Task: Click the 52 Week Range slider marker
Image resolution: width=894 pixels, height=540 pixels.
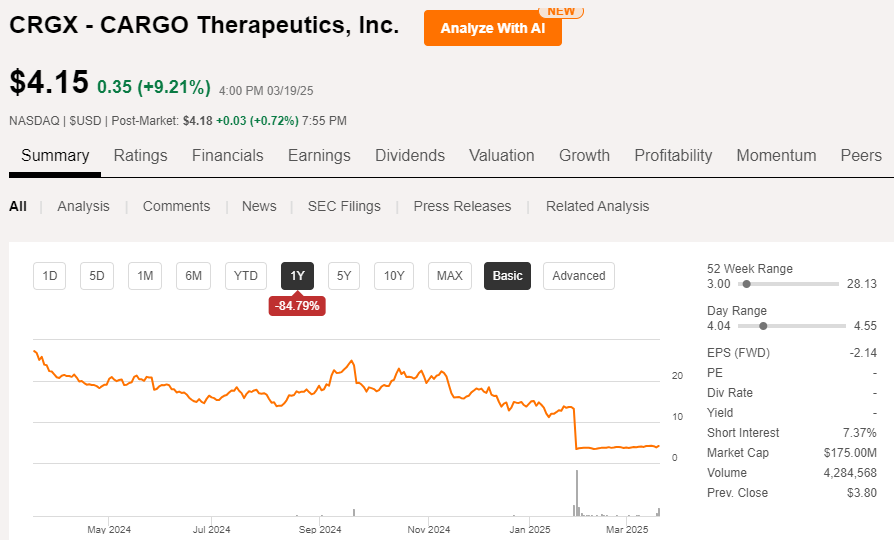Action: coord(746,285)
